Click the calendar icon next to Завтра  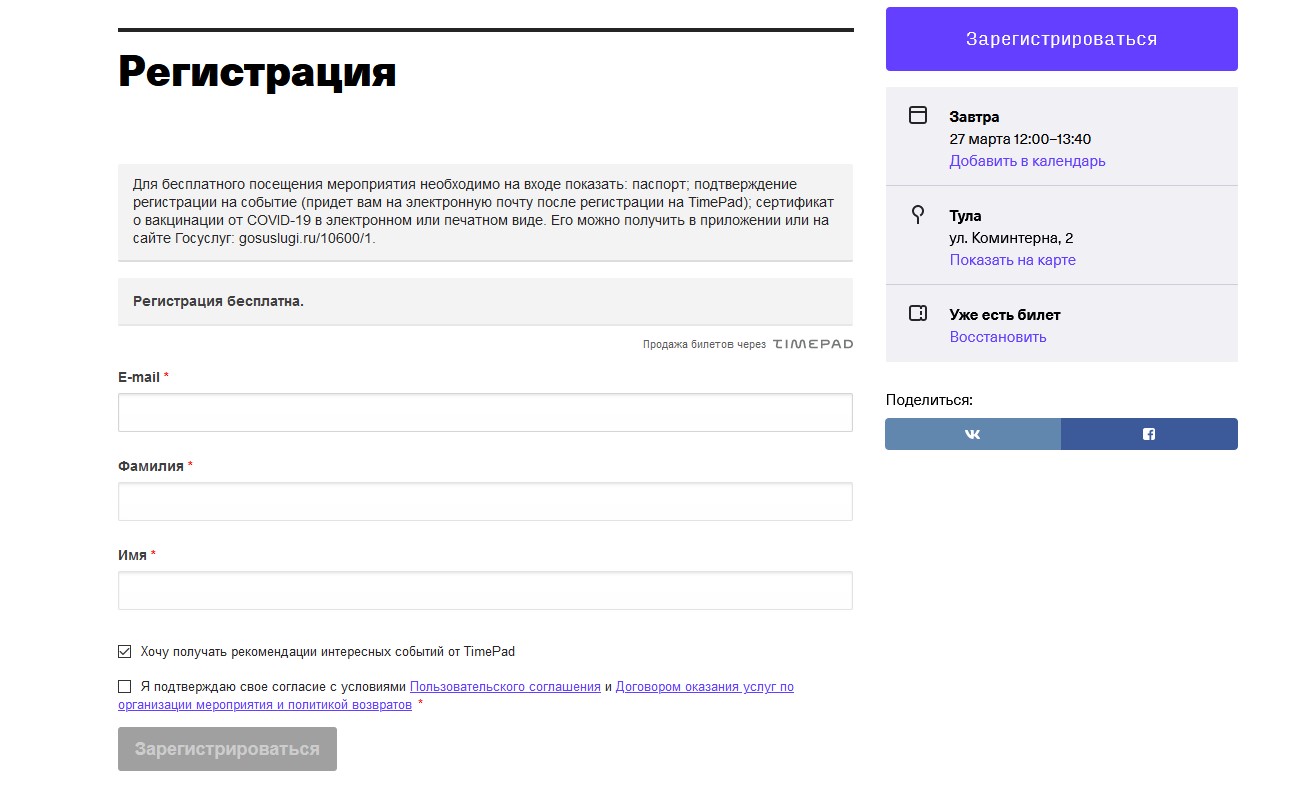918,115
